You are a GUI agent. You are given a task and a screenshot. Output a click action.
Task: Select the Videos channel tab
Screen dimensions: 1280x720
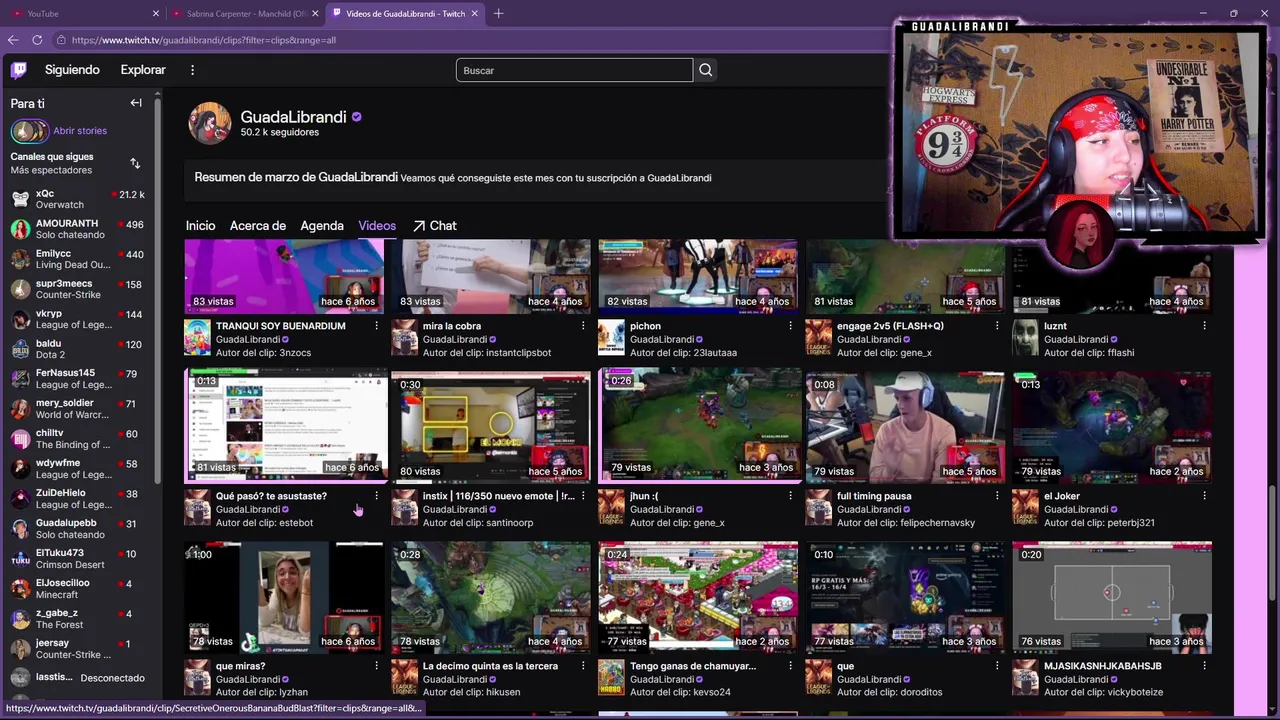tap(377, 226)
